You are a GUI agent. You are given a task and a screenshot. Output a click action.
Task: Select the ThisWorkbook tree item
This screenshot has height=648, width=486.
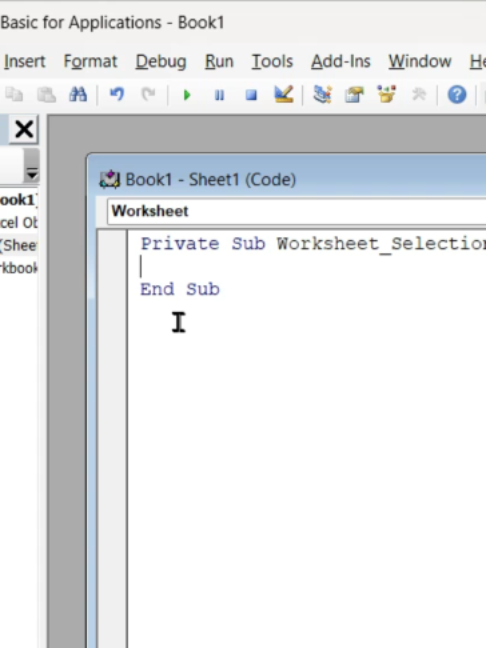pos(19,268)
